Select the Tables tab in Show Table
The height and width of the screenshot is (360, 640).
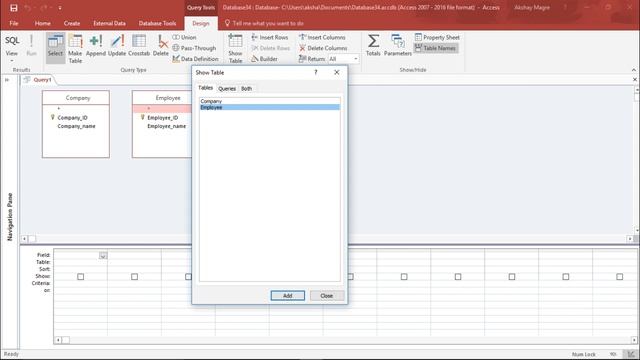coord(206,88)
